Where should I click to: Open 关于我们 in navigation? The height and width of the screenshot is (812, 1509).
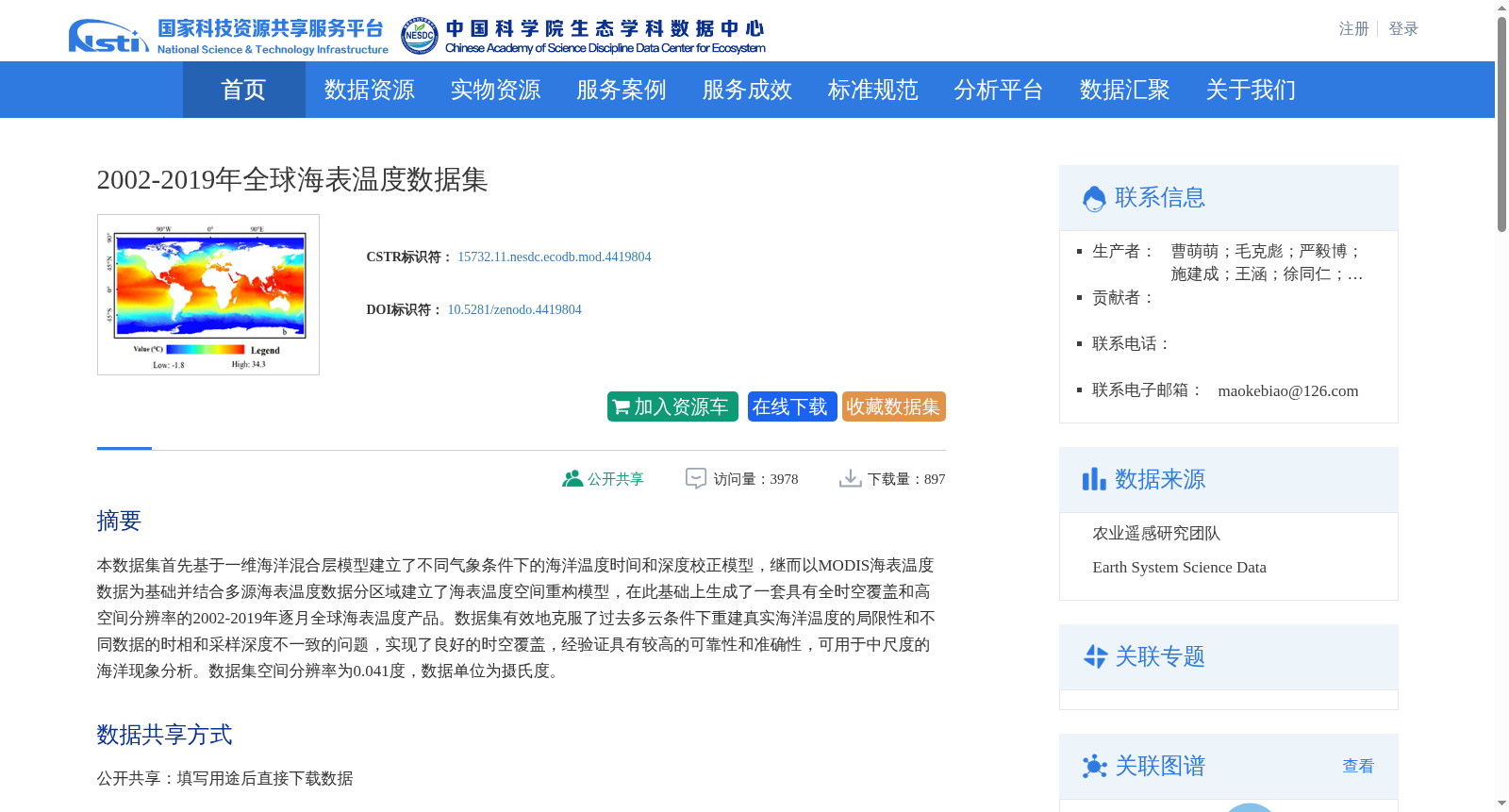click(1251, 90)
